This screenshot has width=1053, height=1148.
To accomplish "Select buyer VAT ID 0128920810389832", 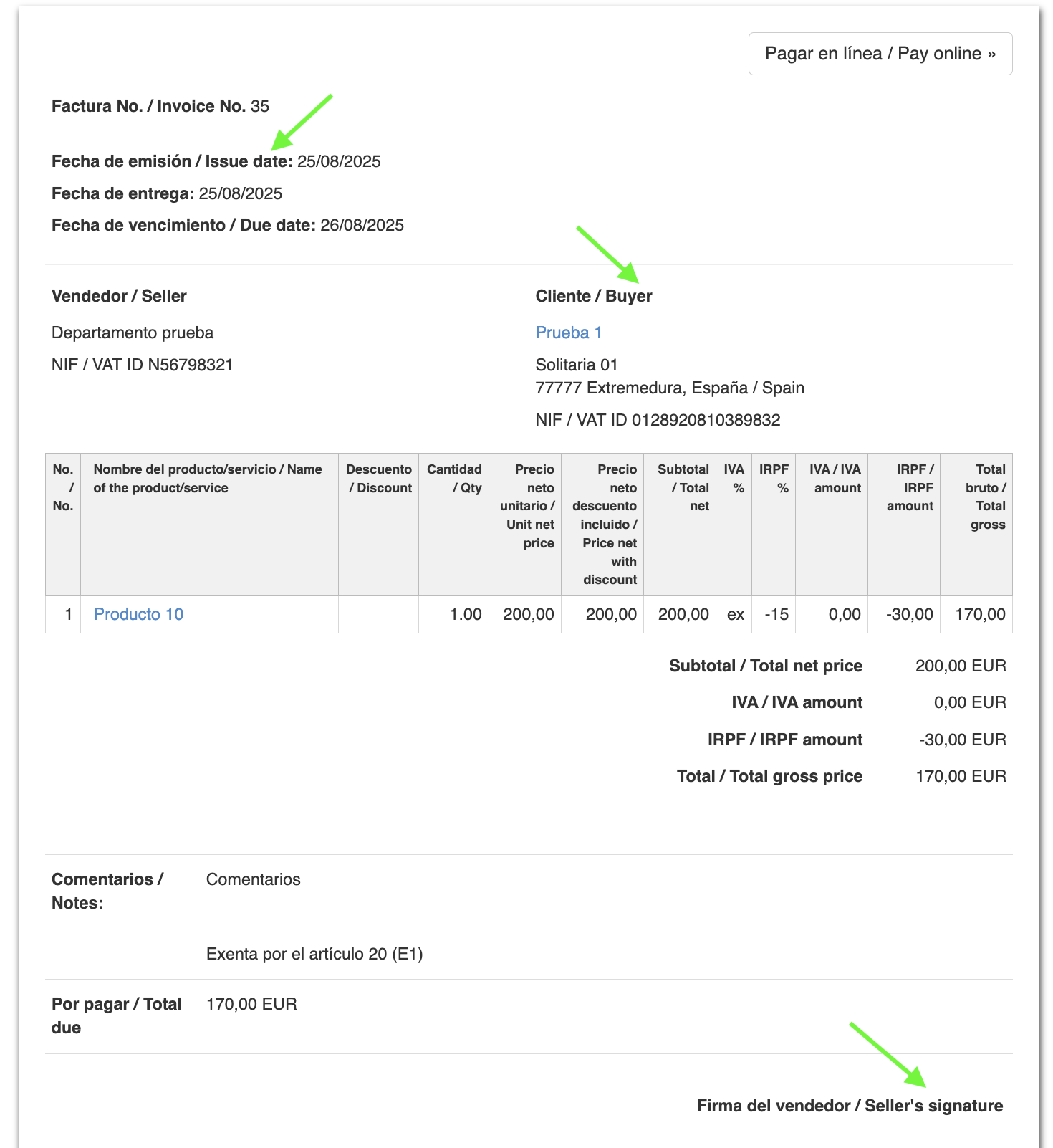I will [706, 420].
